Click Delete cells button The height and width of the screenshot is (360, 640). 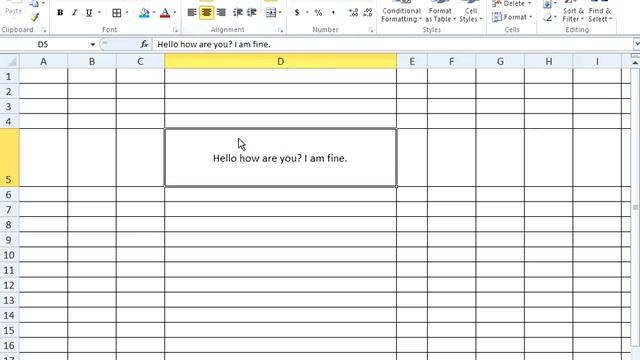(512, 4)
